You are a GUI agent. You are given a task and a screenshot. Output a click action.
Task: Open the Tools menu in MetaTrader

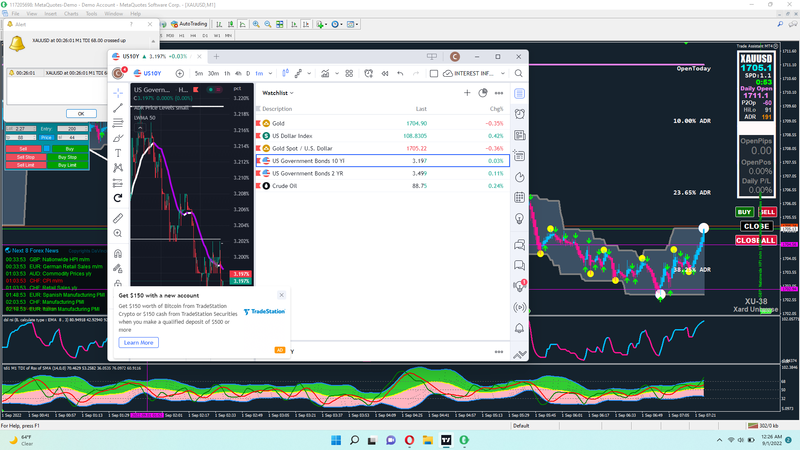click(x=91, y=14)
